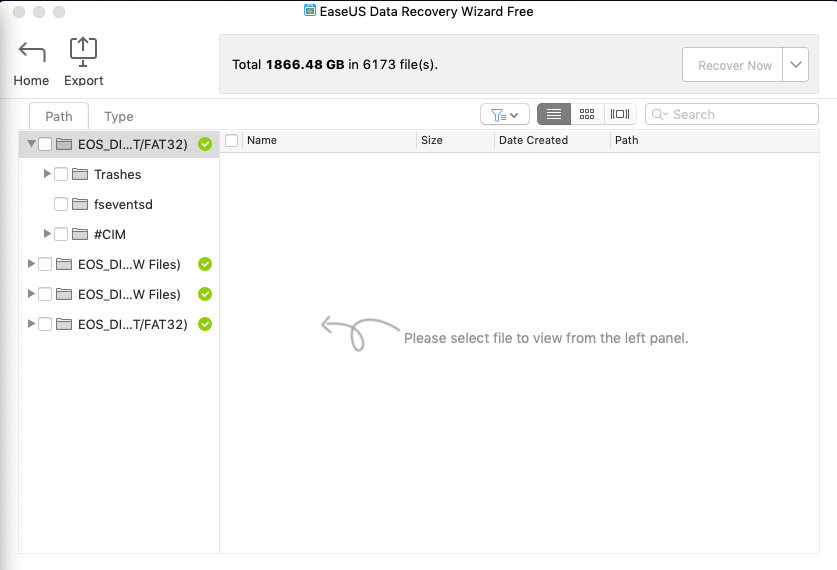
Task: Select the fseventsd folder label
Action: click(123, 204)
